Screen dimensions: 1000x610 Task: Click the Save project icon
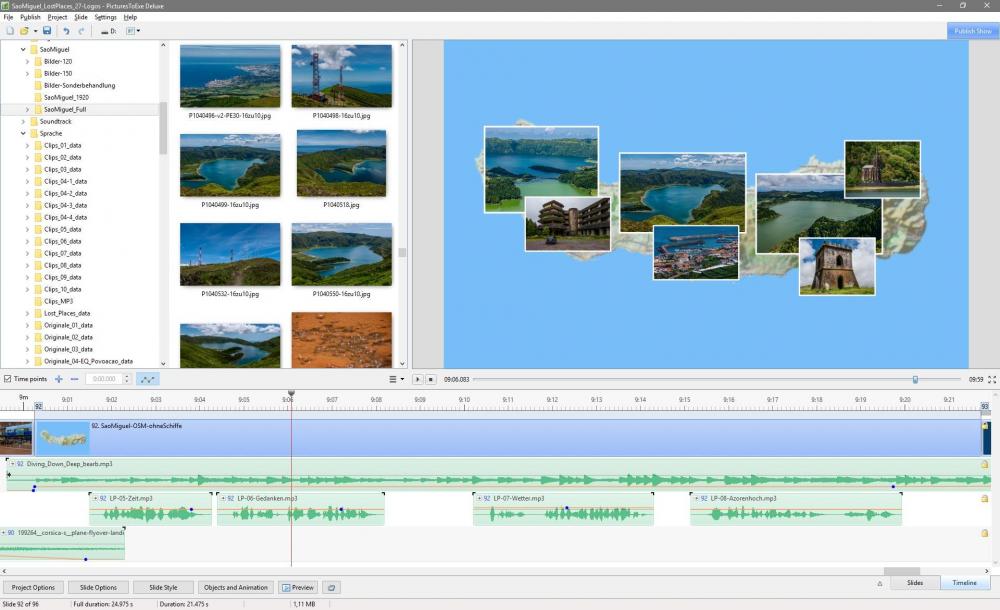[x=46, y=31]
